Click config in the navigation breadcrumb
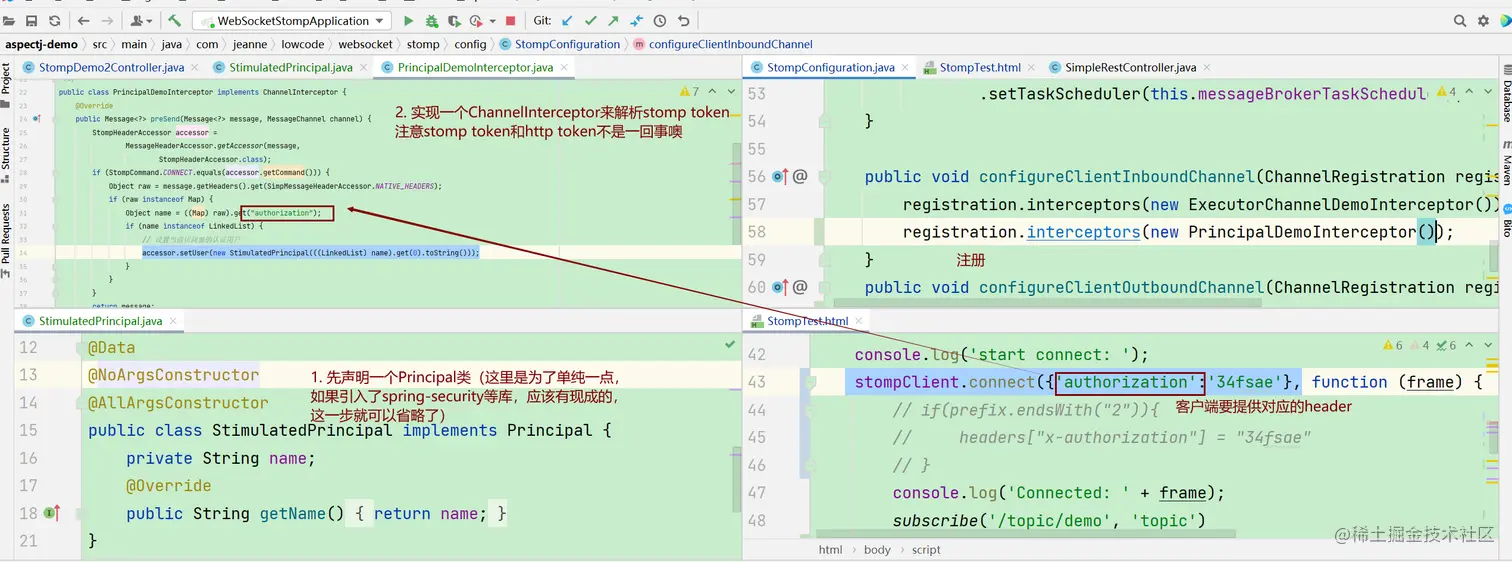Screen dimensions: 1512x562 point(470,44)
